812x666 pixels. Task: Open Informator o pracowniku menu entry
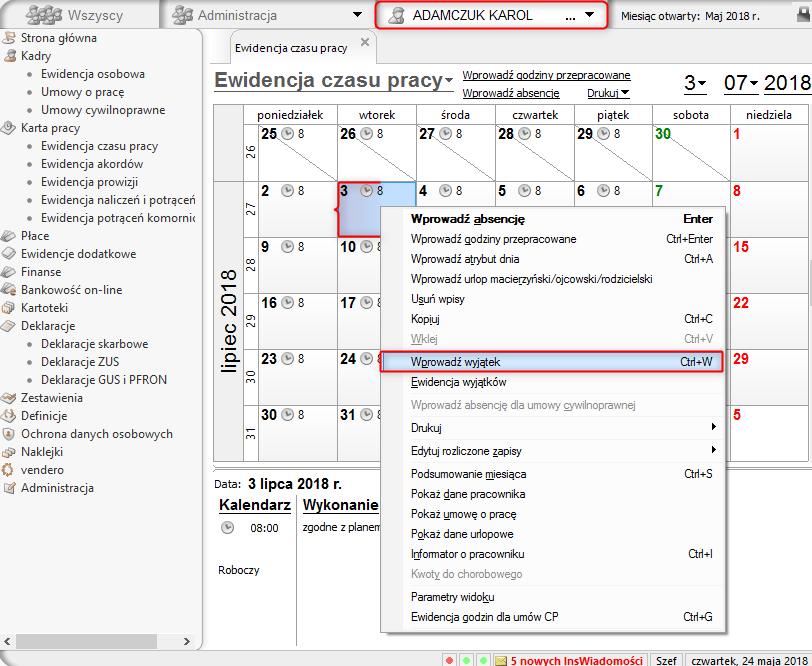(x=552, y=554)
